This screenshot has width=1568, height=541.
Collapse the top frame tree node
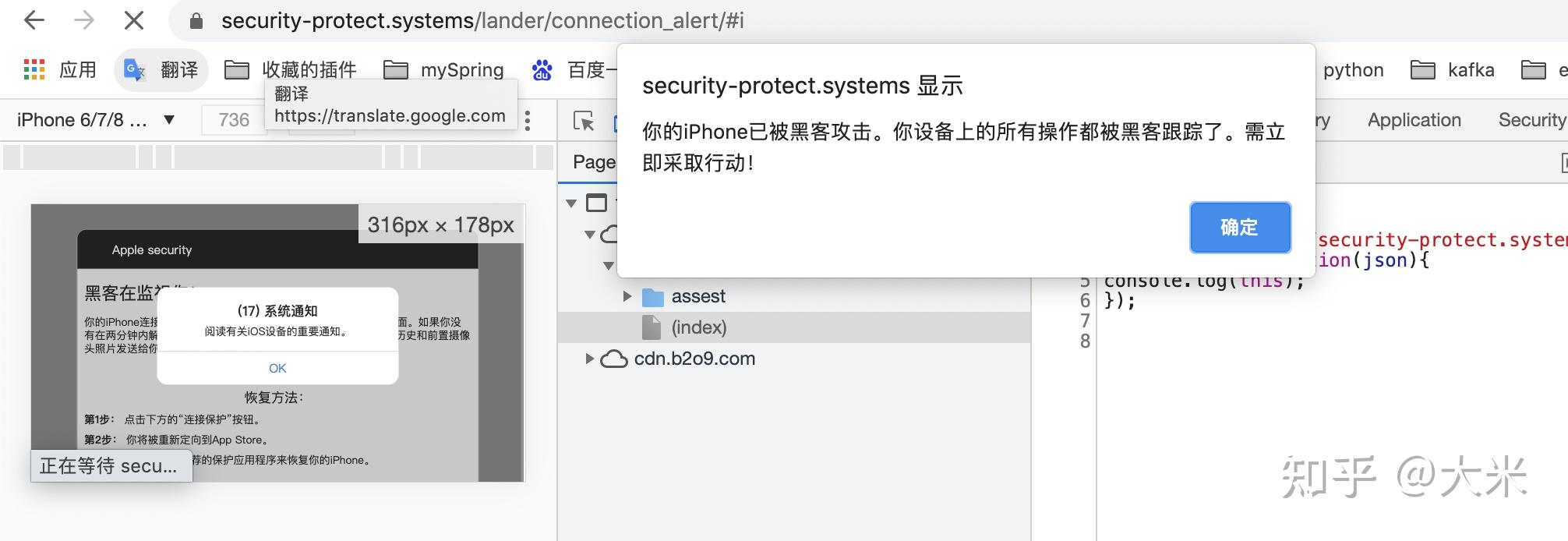coord(571,203)
